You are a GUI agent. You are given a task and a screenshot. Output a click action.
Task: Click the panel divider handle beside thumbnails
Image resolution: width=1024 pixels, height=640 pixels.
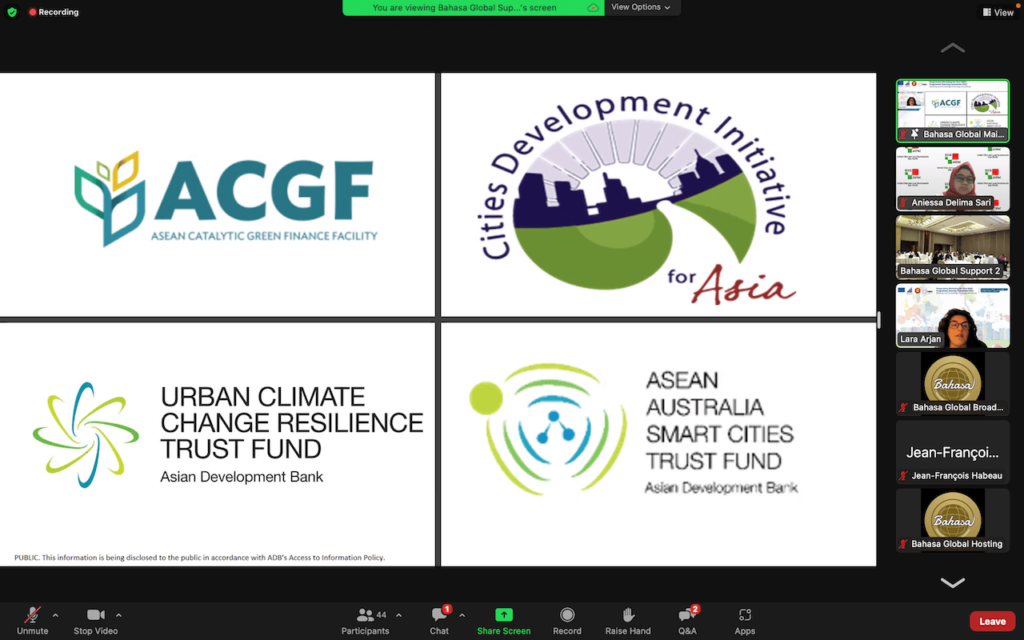(879, 319)
